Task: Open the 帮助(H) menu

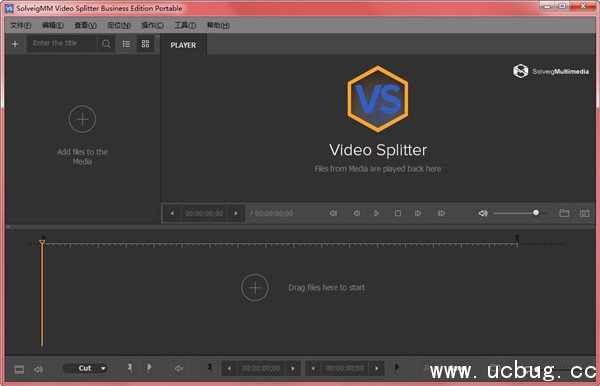Action: 218,25
